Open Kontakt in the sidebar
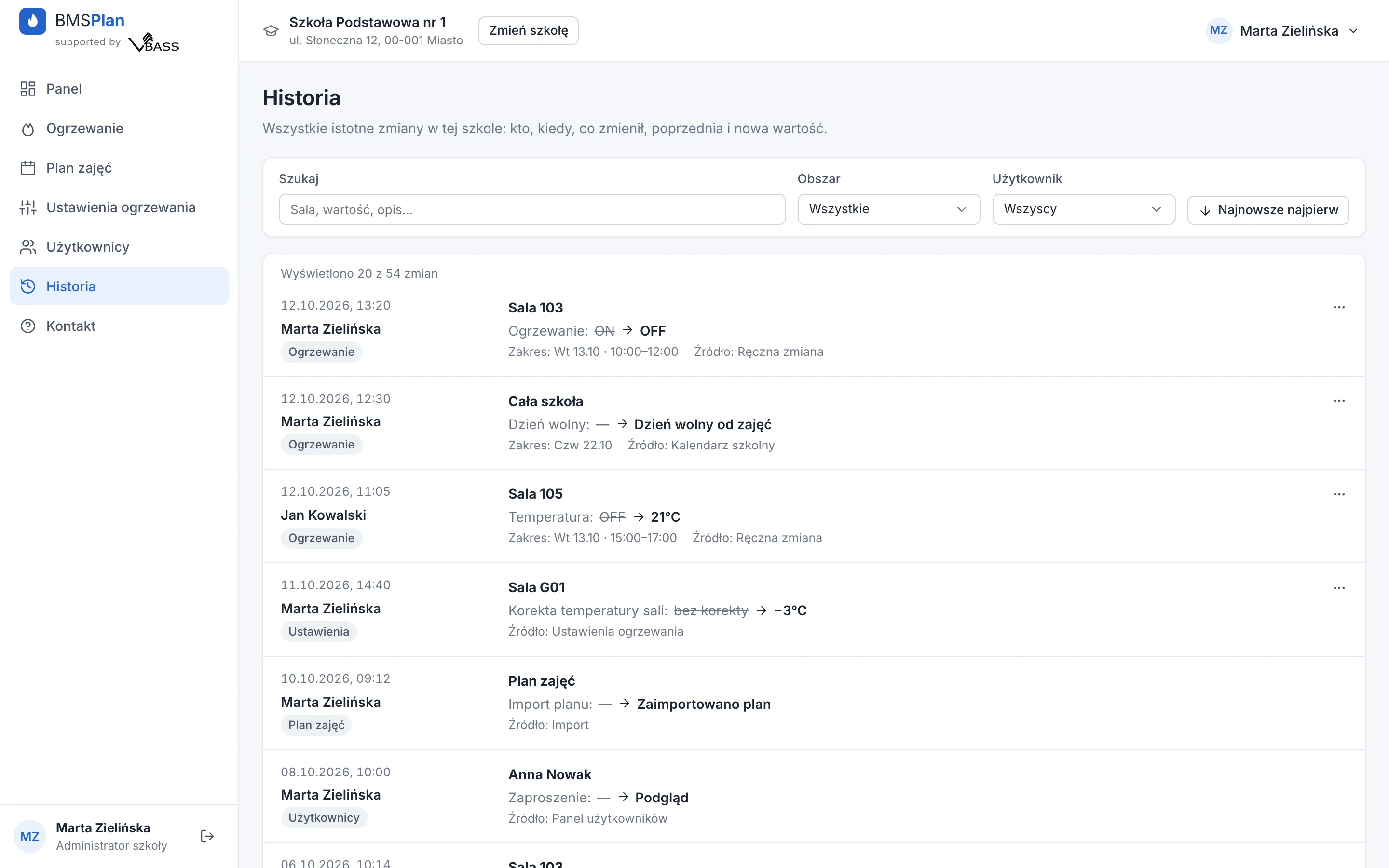 (x=119, y=326)
